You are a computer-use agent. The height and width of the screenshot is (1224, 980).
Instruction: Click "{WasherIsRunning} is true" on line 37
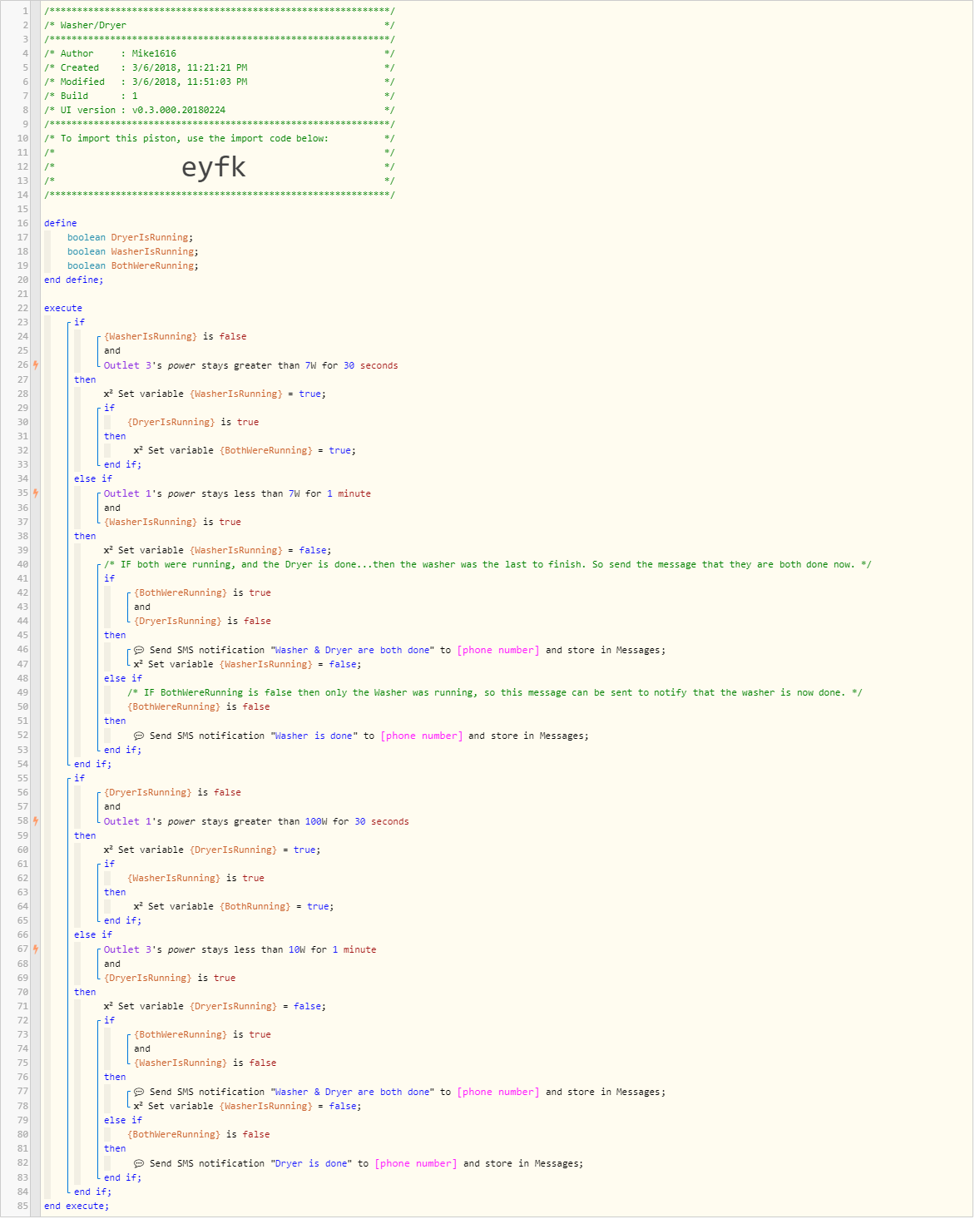pos(172,522)
